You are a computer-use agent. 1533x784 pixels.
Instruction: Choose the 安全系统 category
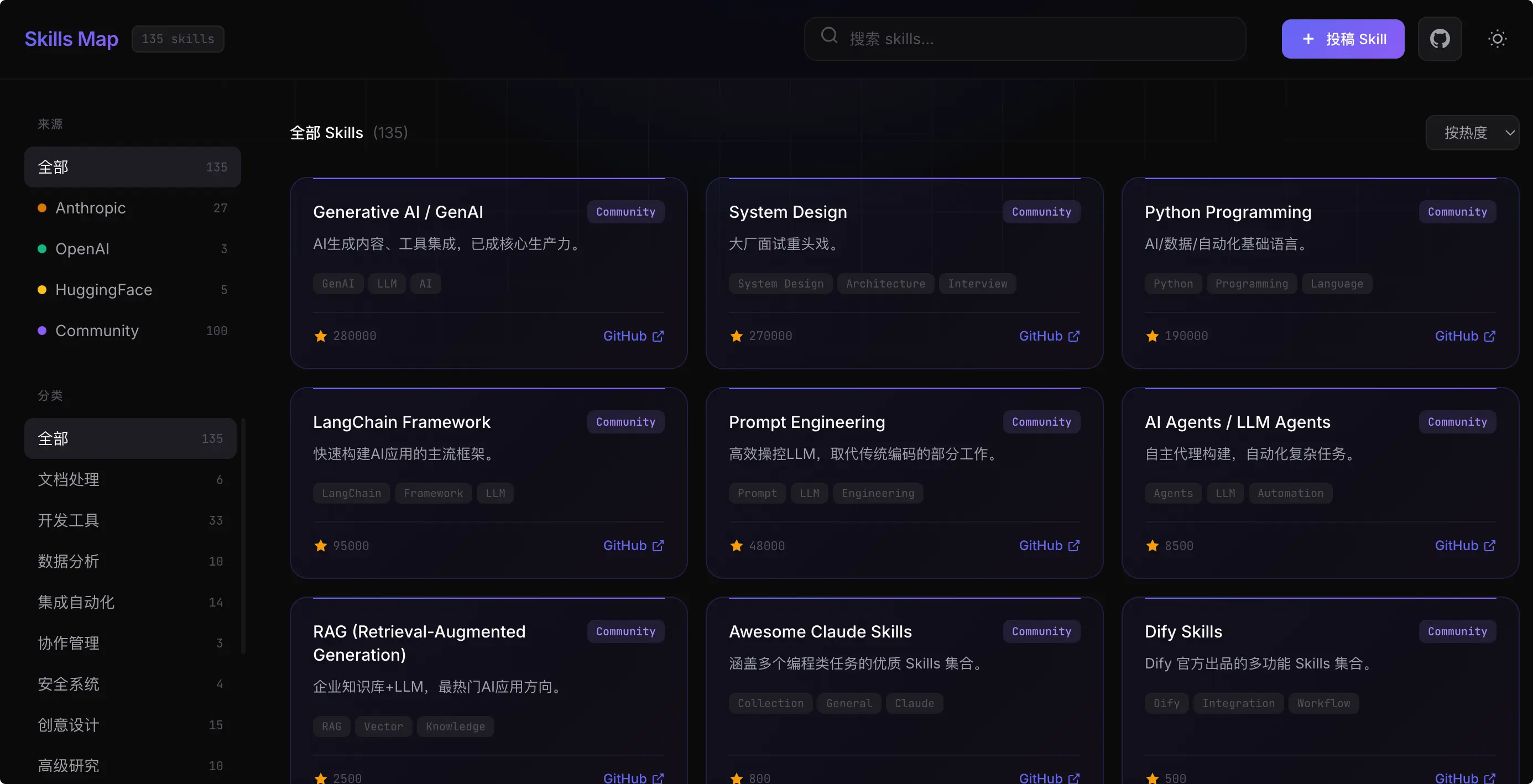[x=131, y=684]
